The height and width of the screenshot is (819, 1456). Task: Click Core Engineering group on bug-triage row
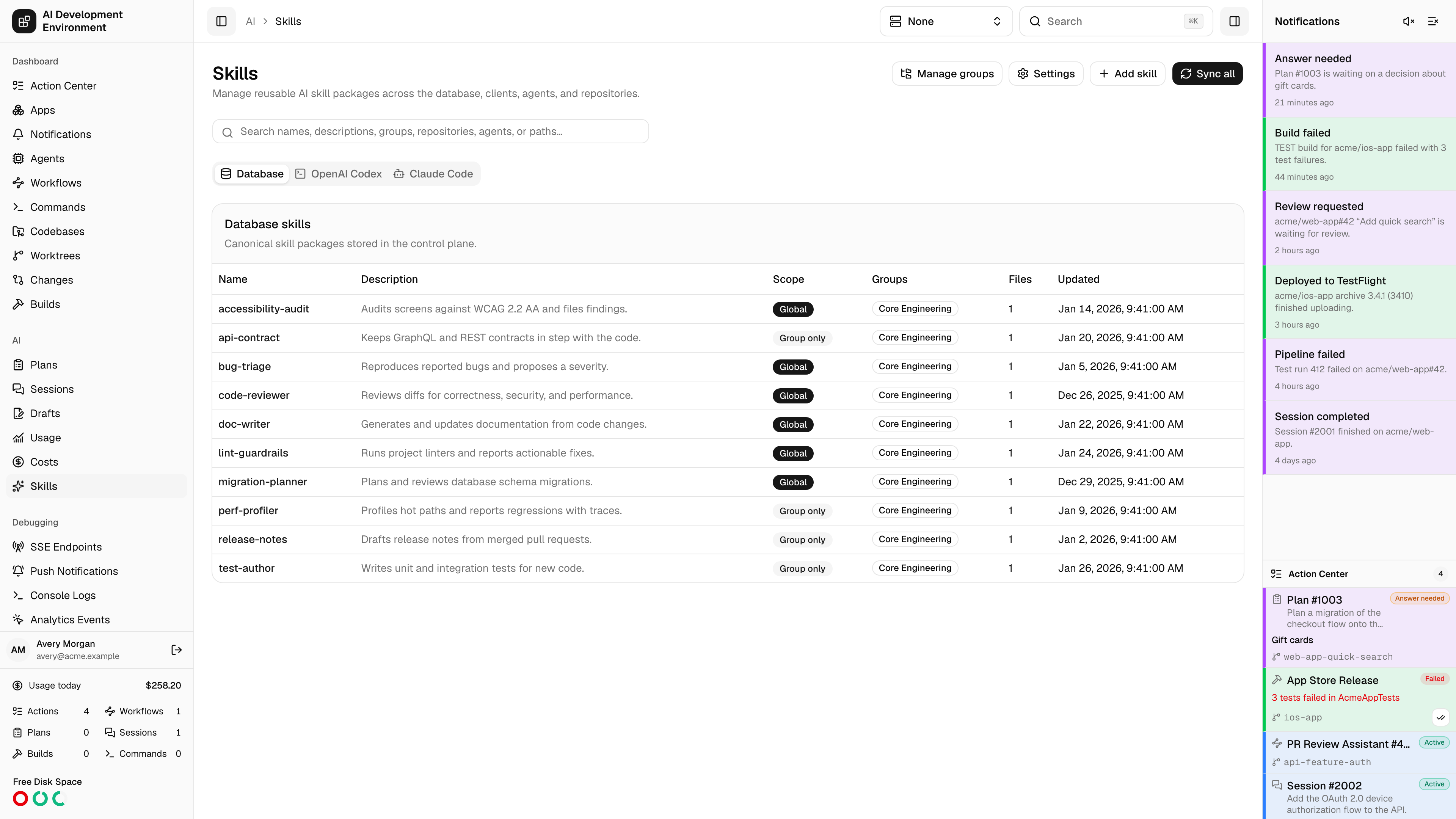[x=915, y=366]
